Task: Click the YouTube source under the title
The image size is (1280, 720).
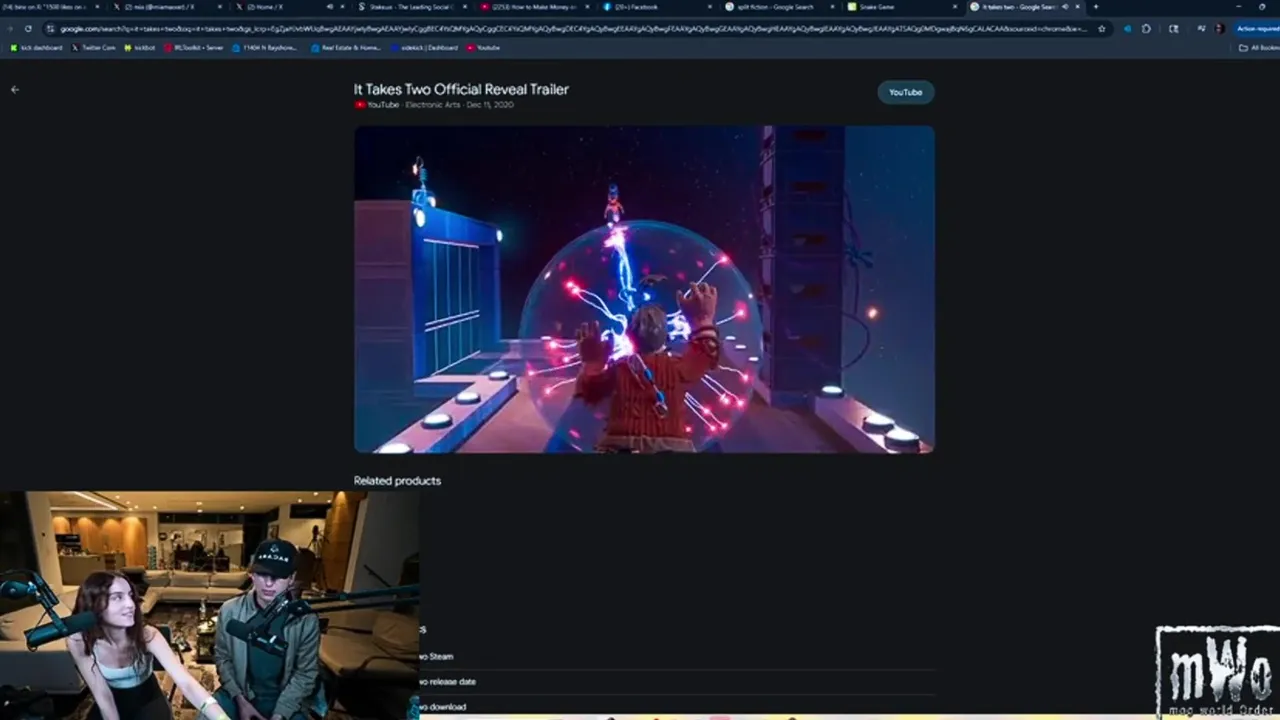Action: pos(377,104)
